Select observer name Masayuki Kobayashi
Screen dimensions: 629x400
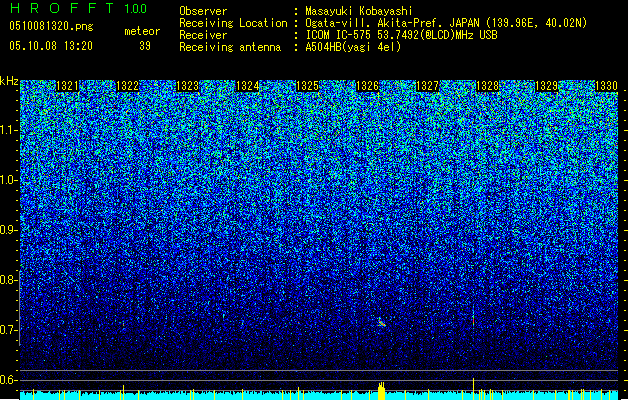[x=359, y=11]
